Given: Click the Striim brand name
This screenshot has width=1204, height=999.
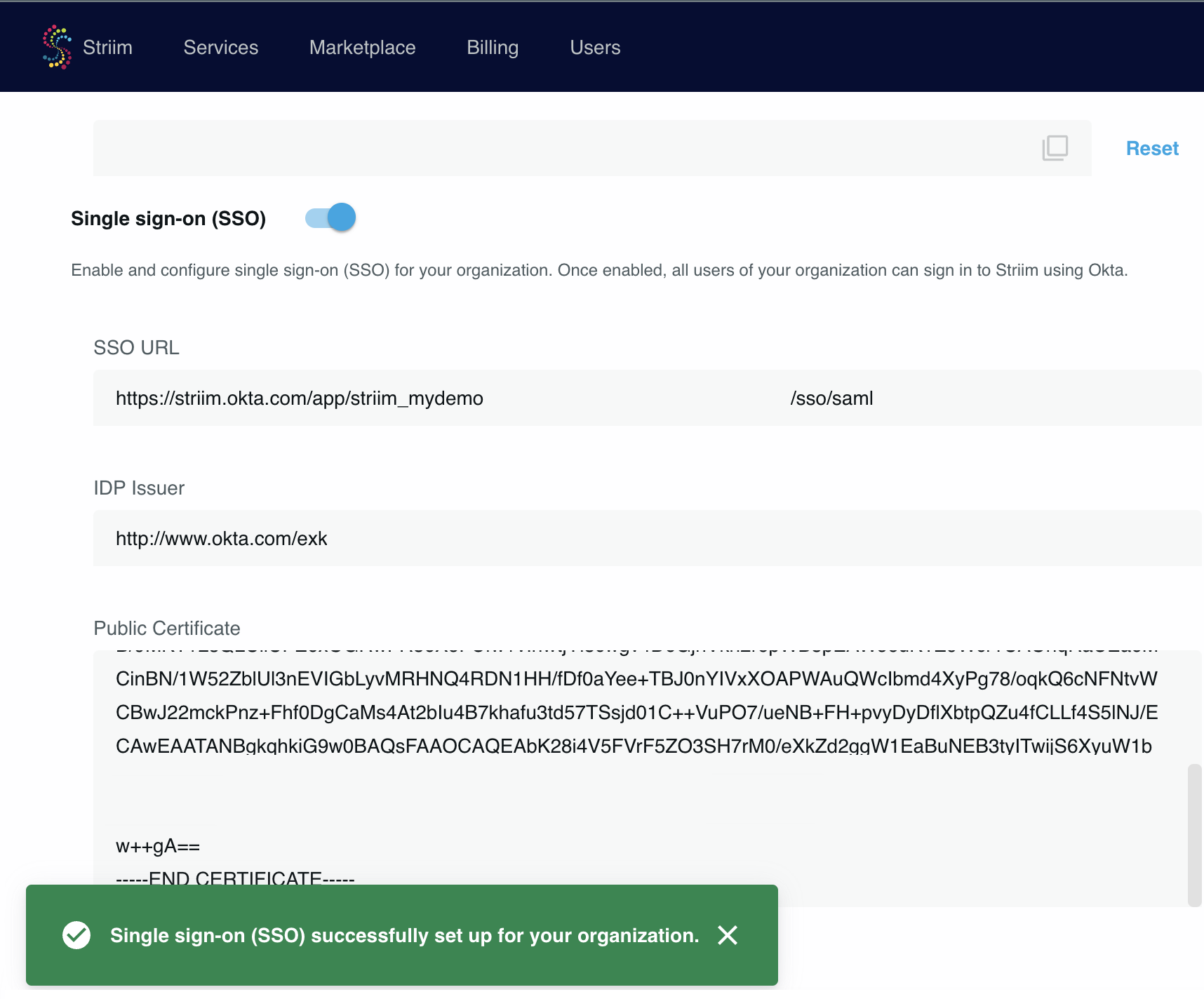Looking at the screenshot, I should point(107,48).
